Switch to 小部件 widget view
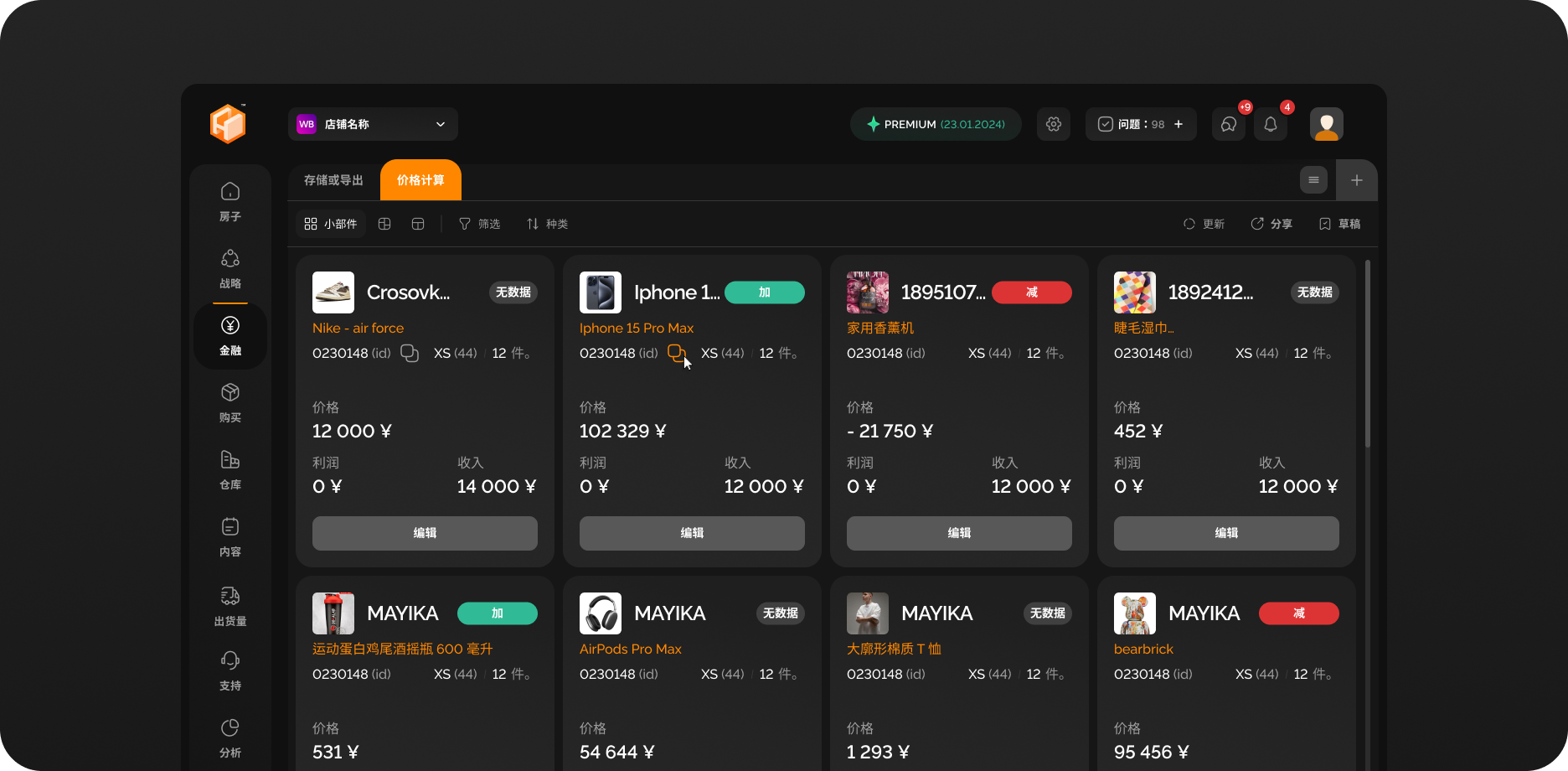Image resolution: width=1568 pixels, height=771 pixels. (x=331, y=224)
